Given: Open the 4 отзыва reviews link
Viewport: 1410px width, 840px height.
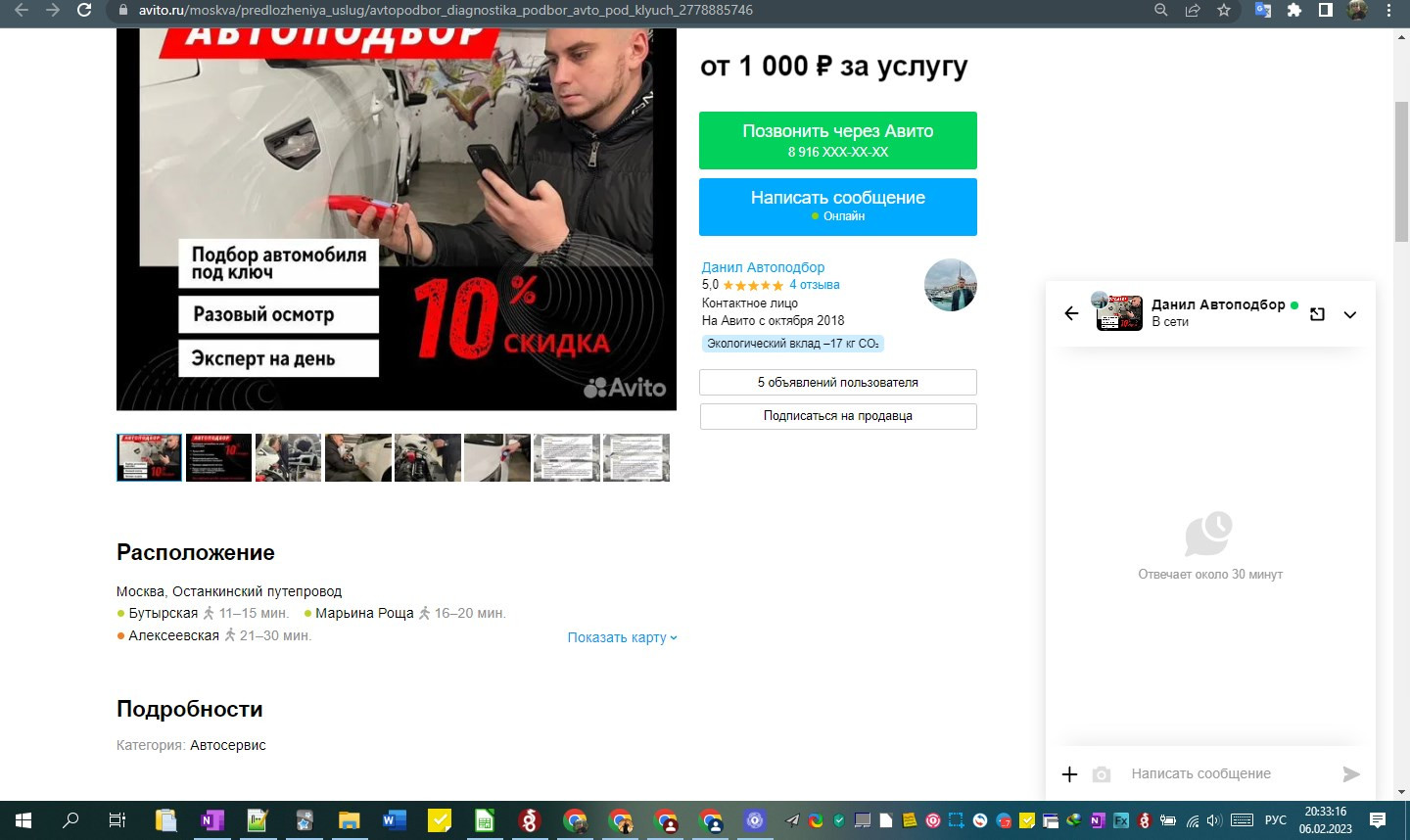Looking at the screenshot, I should click(815, 285).
